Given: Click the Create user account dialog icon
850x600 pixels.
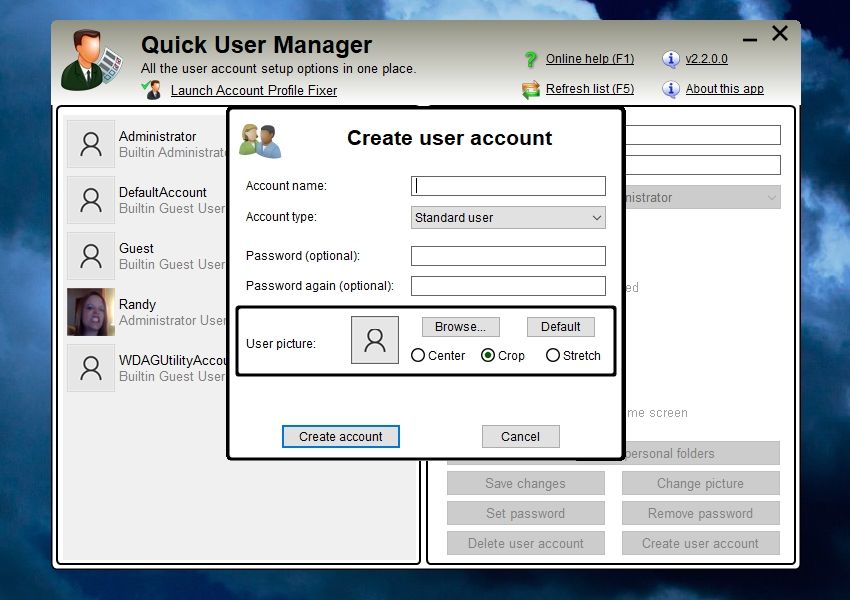Looking at the screenshot, I should (260, 140).
